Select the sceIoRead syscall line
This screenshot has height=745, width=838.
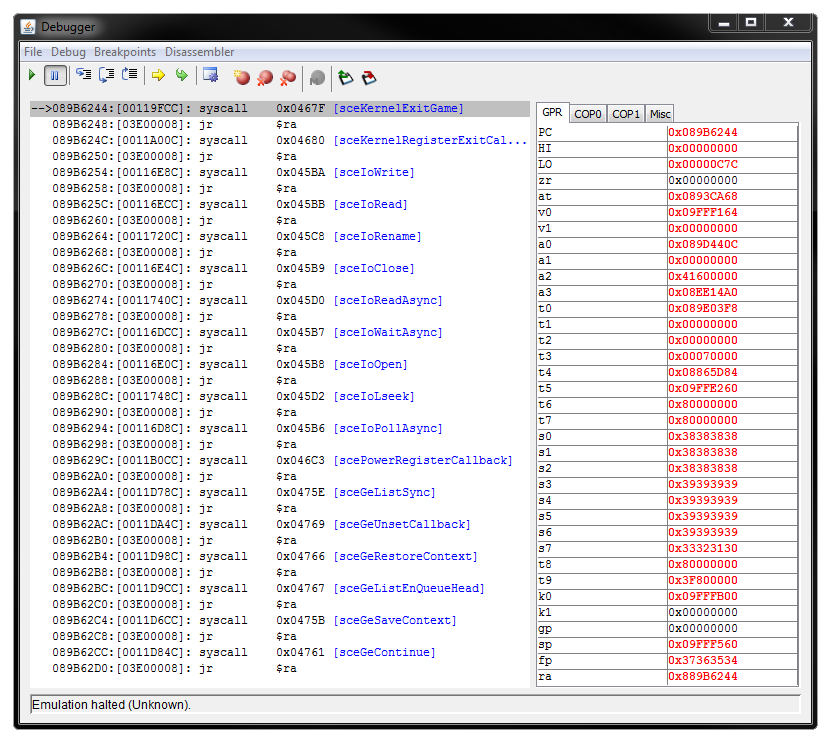280,205
